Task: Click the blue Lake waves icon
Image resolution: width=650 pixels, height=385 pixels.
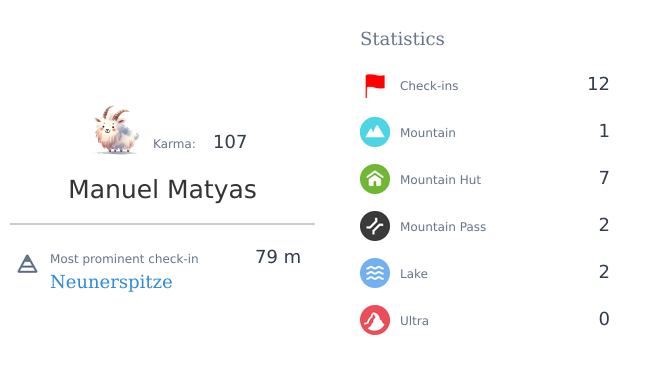Action: pyautogui.click(x=375, y=273)
